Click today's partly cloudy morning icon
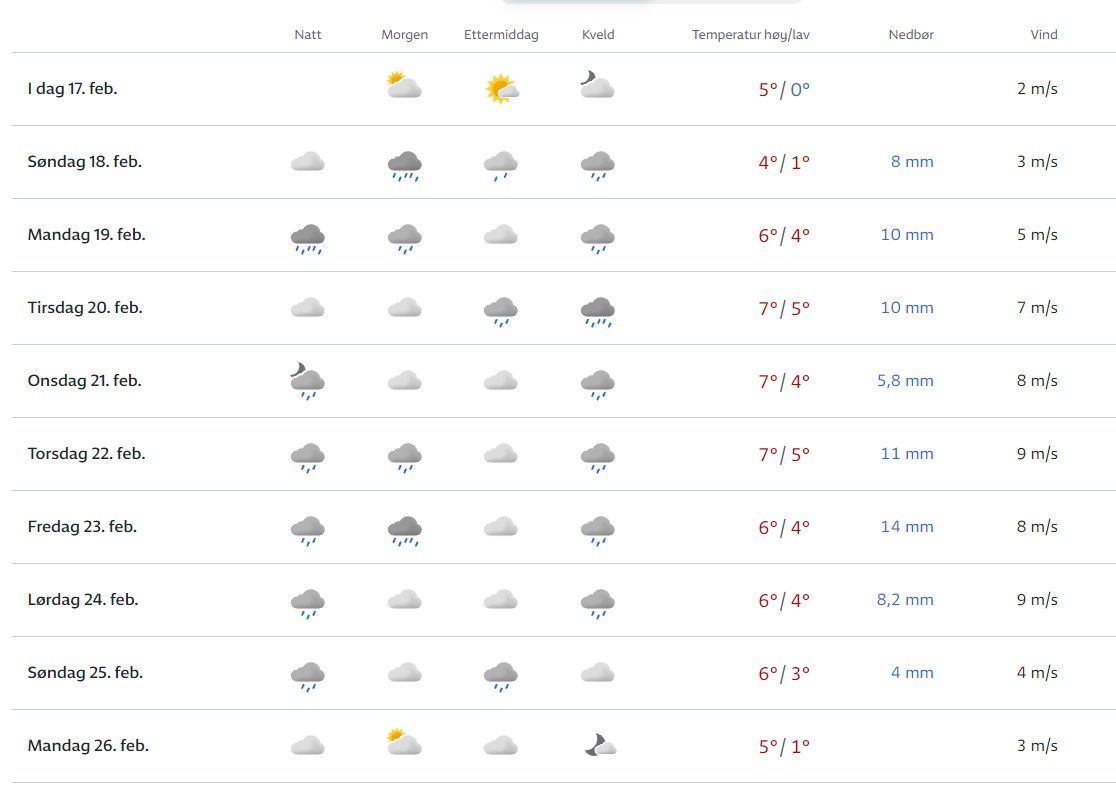1116x788 pixels. (x=404, y=86)
